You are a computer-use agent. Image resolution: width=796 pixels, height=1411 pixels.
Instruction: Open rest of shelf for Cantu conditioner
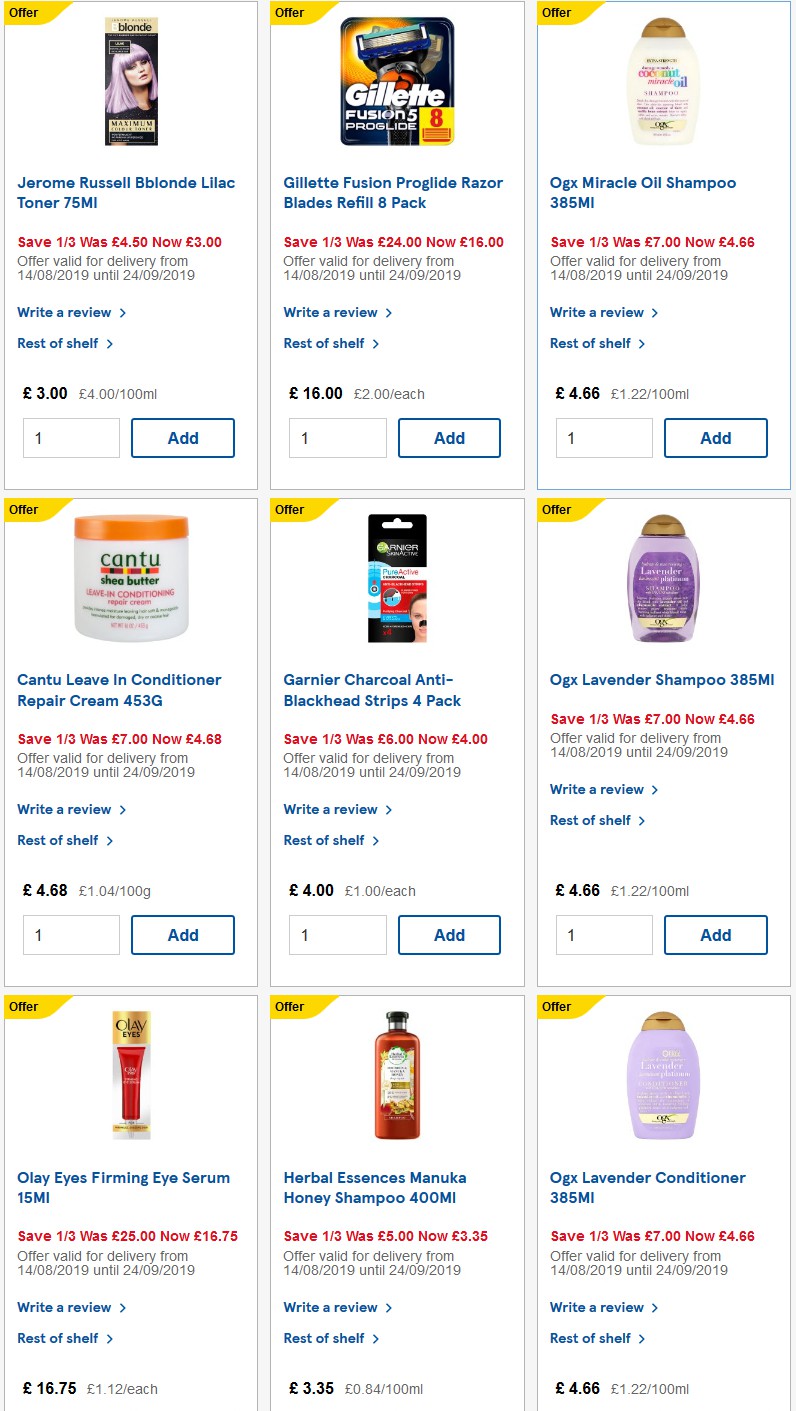click(59, 840)
